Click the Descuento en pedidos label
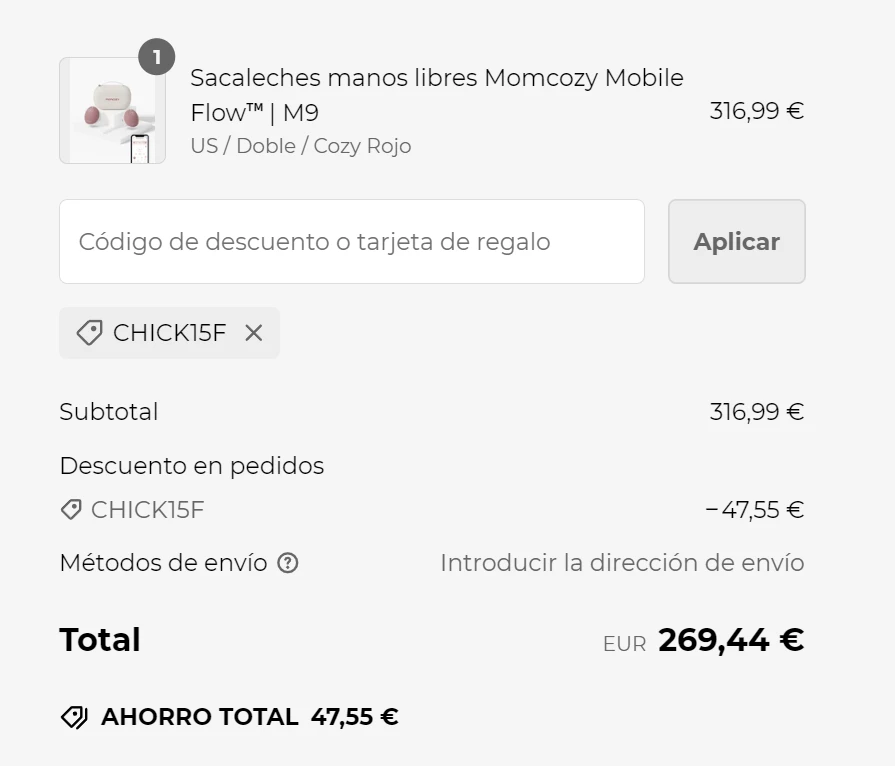Screen dimensions: 895x766 [192, 466]
